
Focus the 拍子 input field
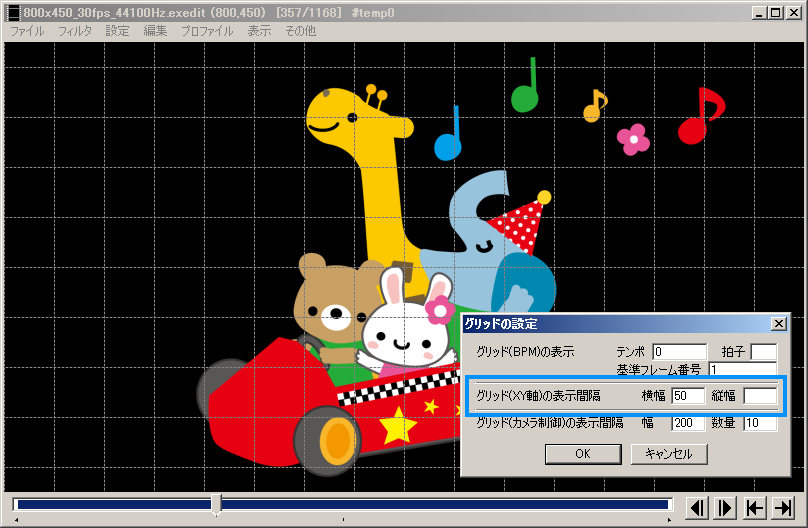click(x=764, y=351)
